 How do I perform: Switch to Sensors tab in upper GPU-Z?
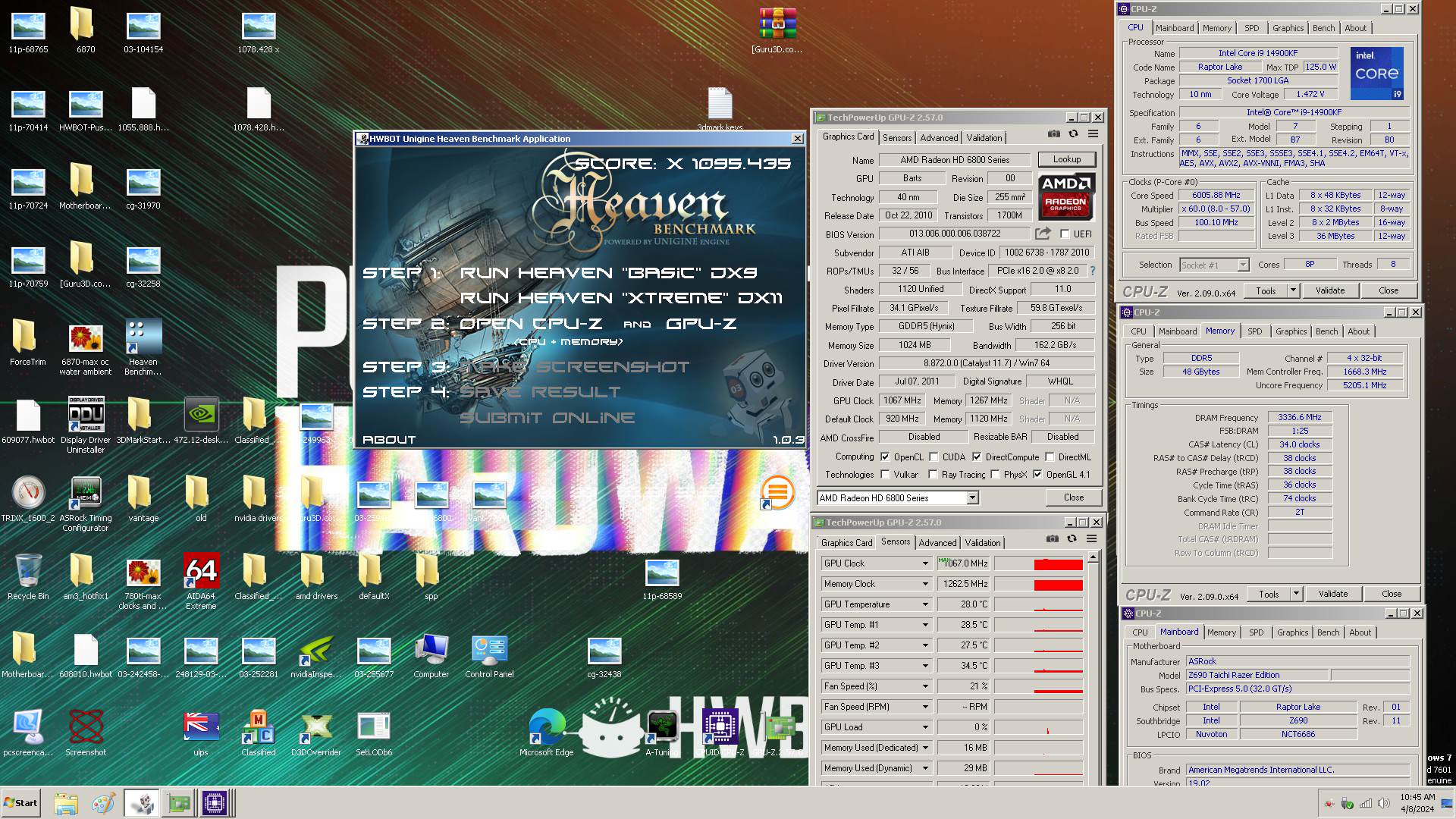[x=897, y=138]
